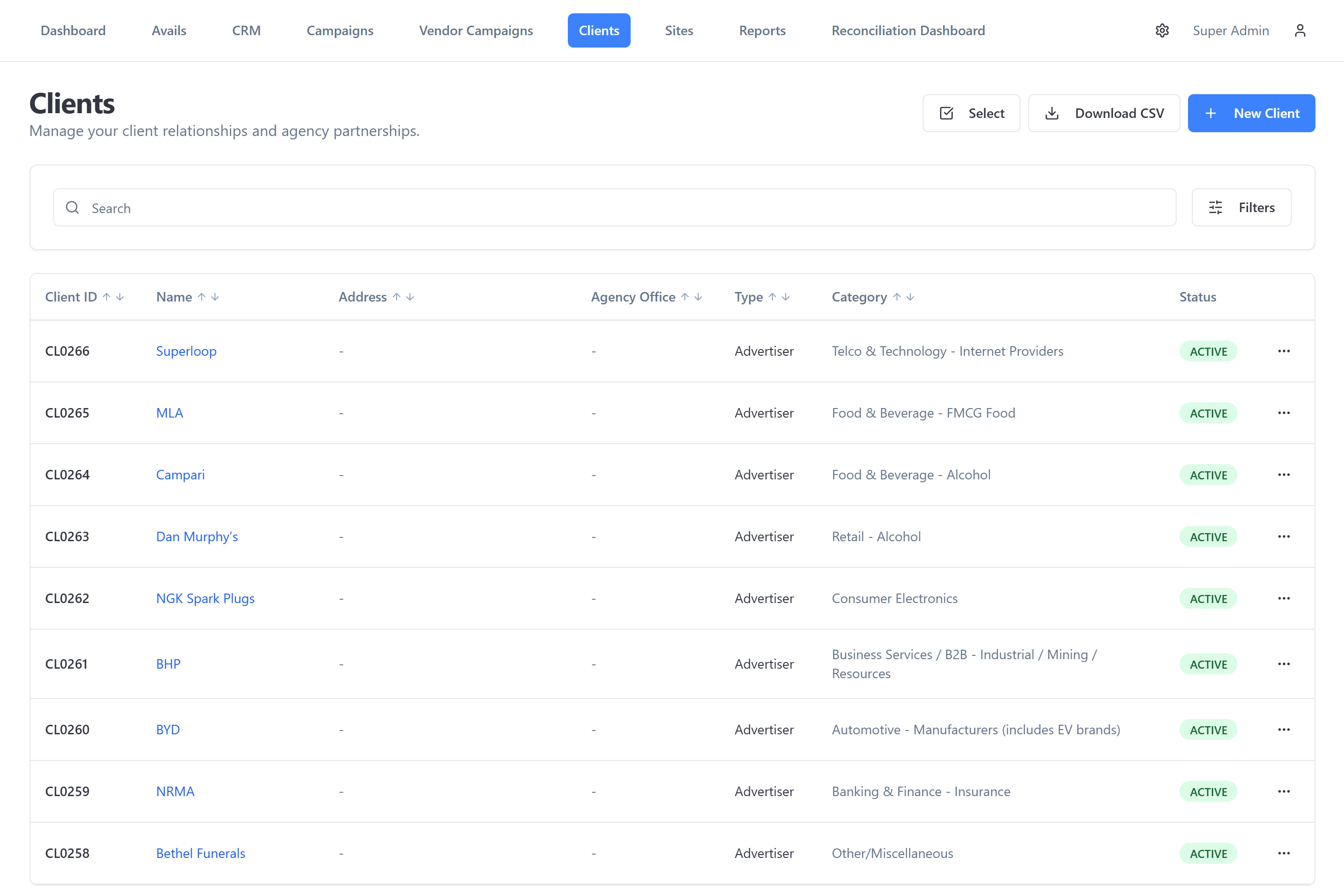Sort Agency Office ascending arrow
Image resolution: width=1344 pixels, height=896 pixels.
pos(684,297)
